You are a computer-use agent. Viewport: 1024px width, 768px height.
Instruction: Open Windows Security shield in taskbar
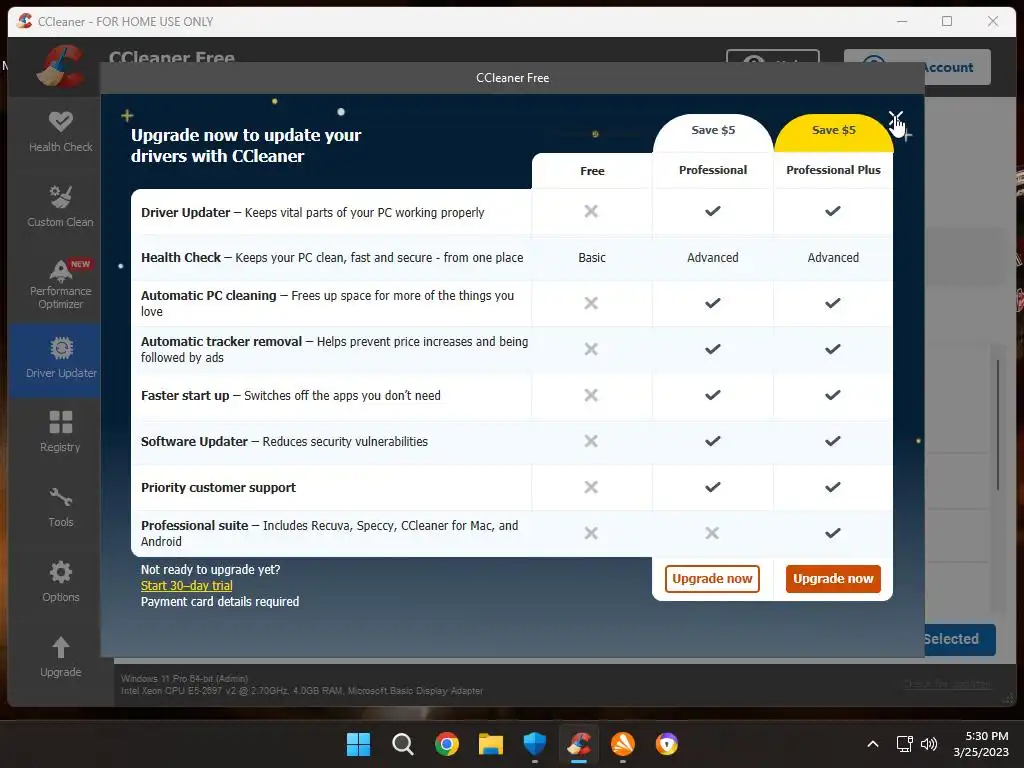[x=535, y=744]
